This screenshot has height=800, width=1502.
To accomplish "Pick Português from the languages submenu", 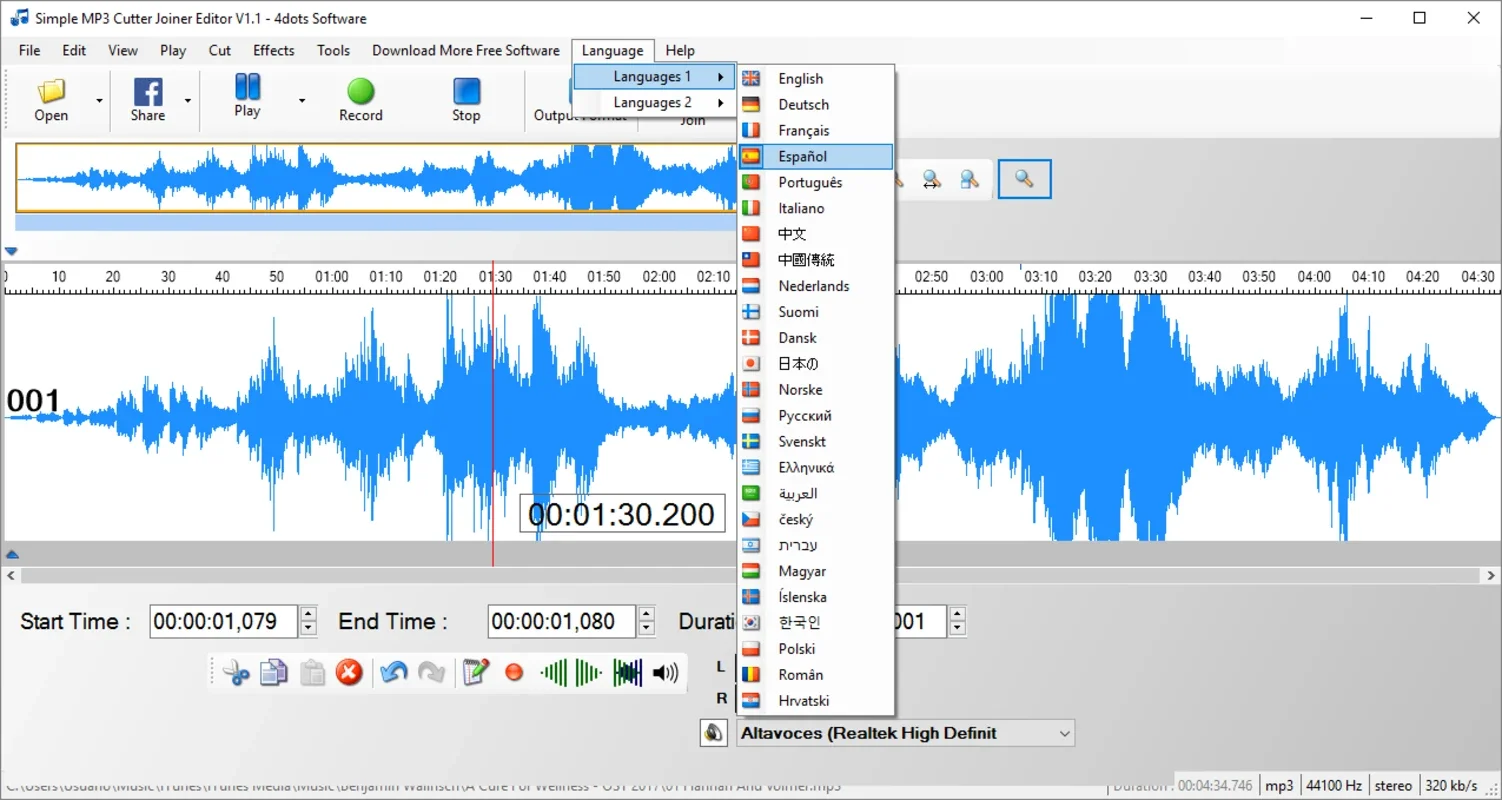I will pos(816,182).
